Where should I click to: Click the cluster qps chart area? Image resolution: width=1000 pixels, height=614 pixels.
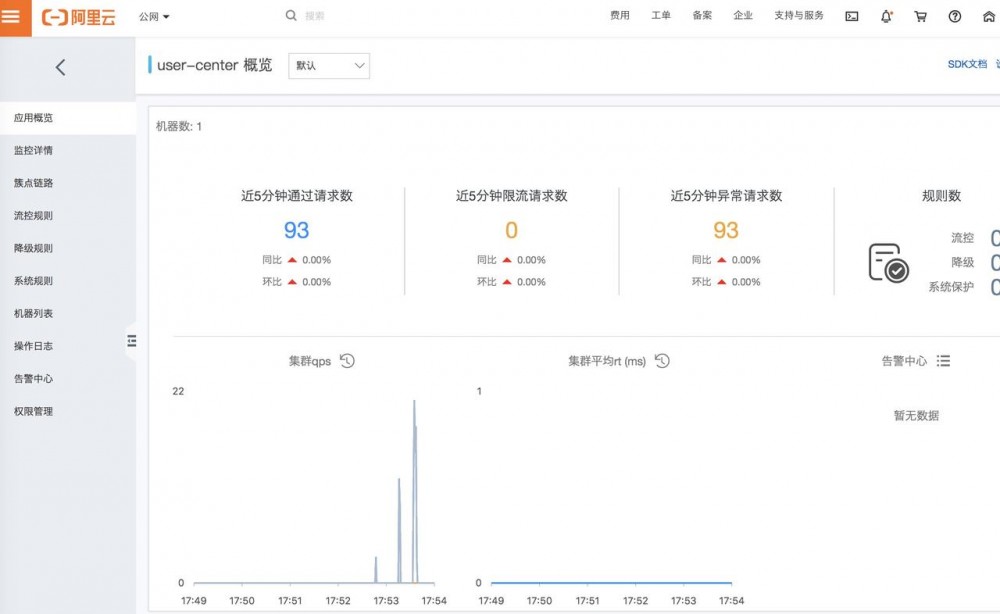pos(310,490)
